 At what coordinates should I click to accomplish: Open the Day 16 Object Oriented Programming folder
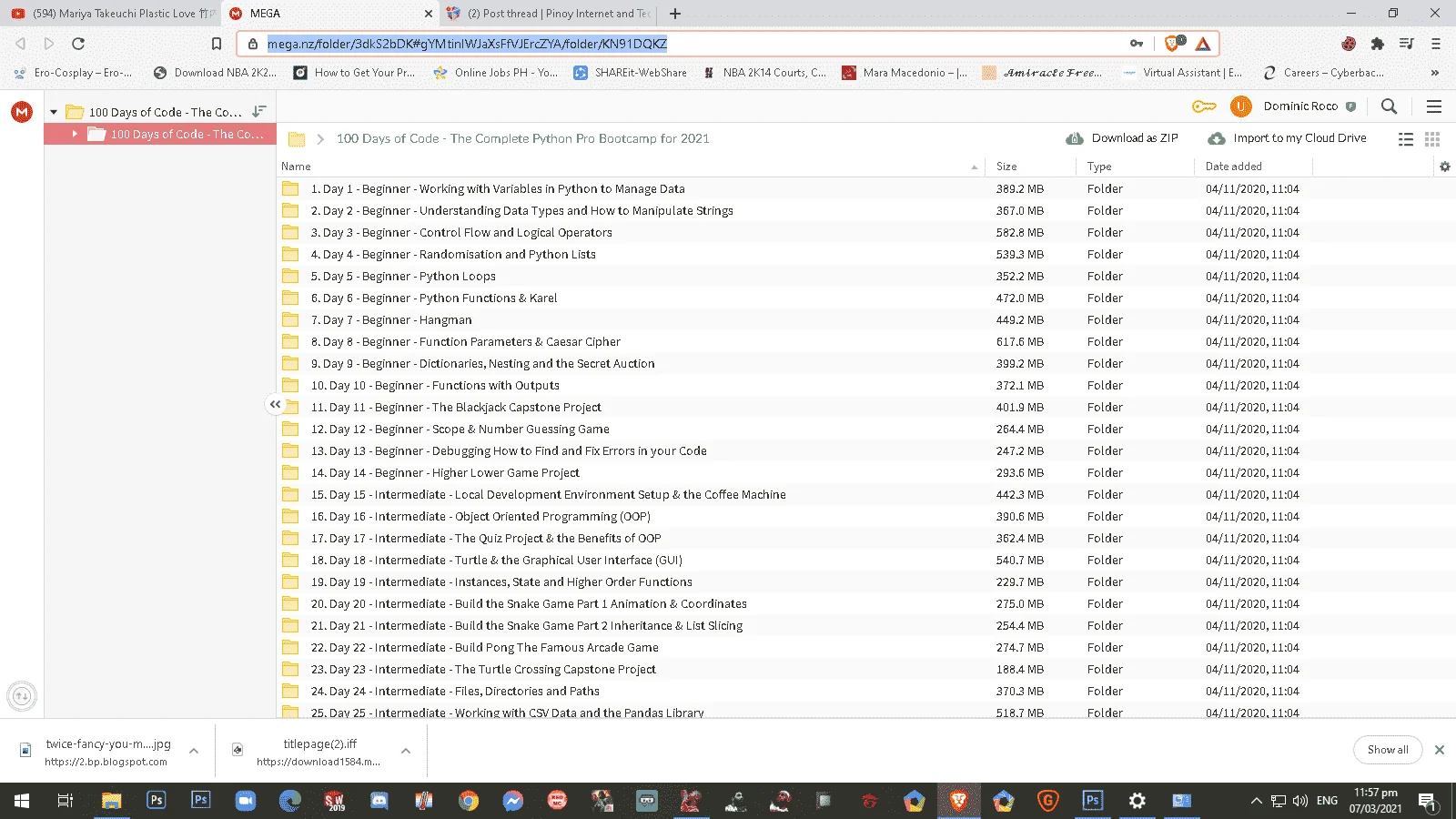[x=480, y=517]
